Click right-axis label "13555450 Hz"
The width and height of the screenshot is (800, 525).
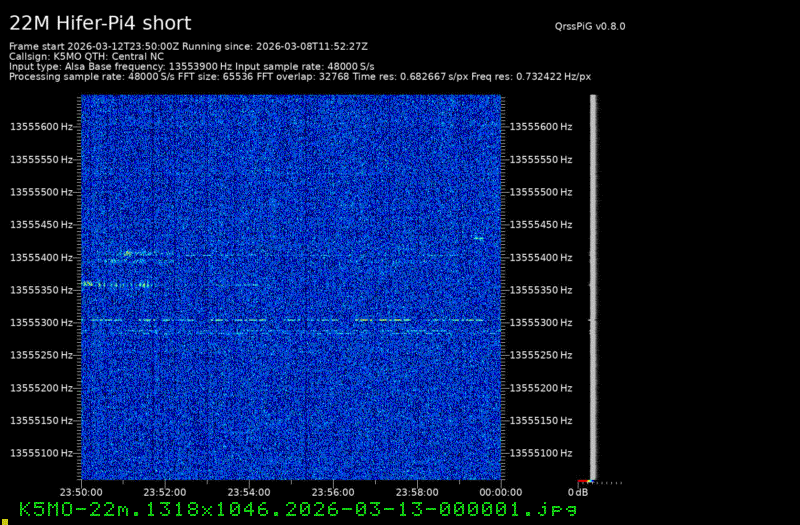541,225
